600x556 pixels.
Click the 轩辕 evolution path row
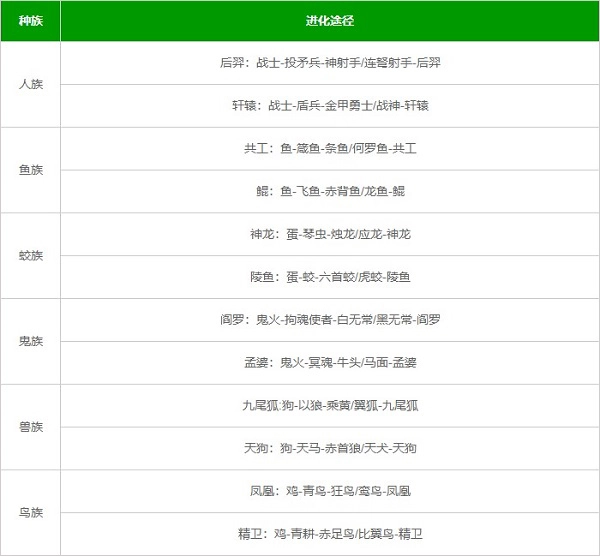(x=329, y=105)
